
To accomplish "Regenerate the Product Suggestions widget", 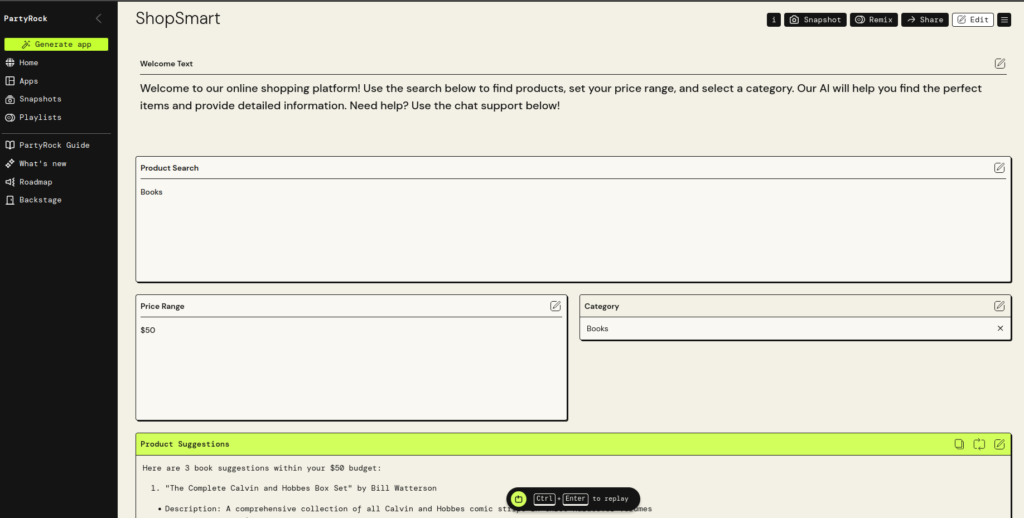I will coord(979,444).
